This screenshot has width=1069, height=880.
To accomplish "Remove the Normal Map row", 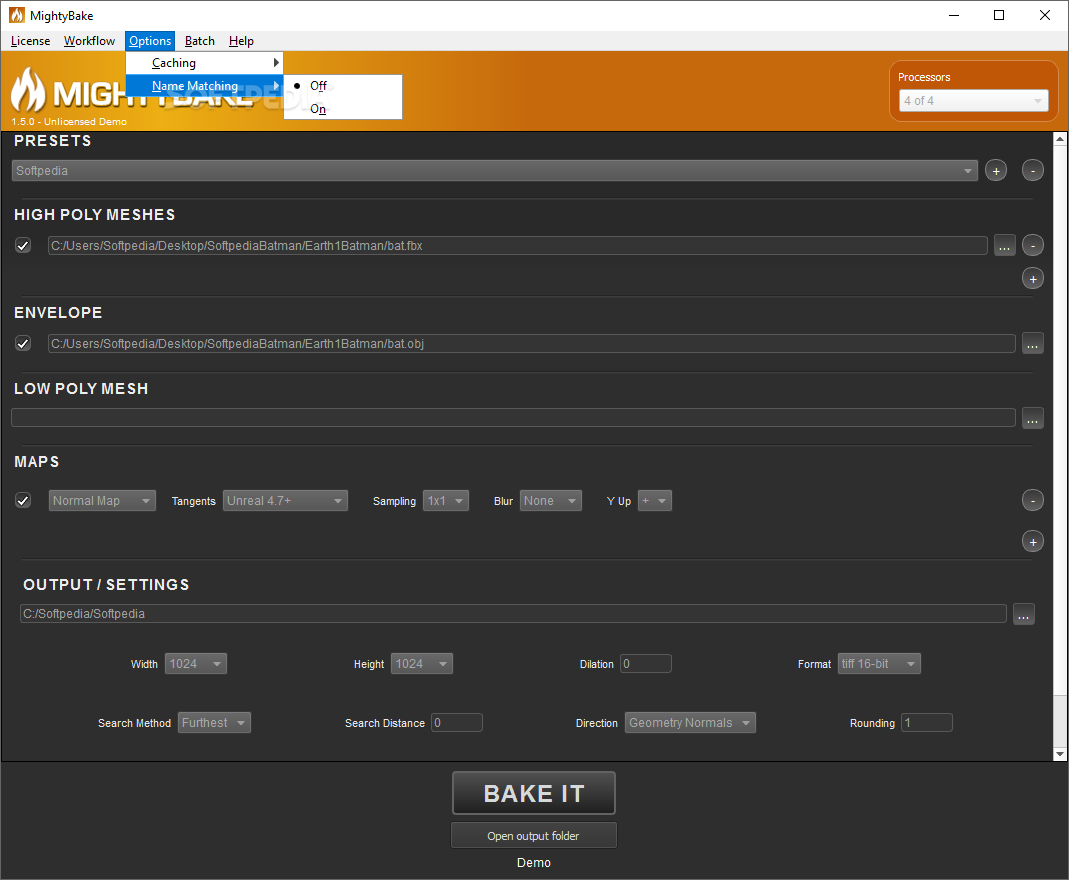I will point(1032,500).
